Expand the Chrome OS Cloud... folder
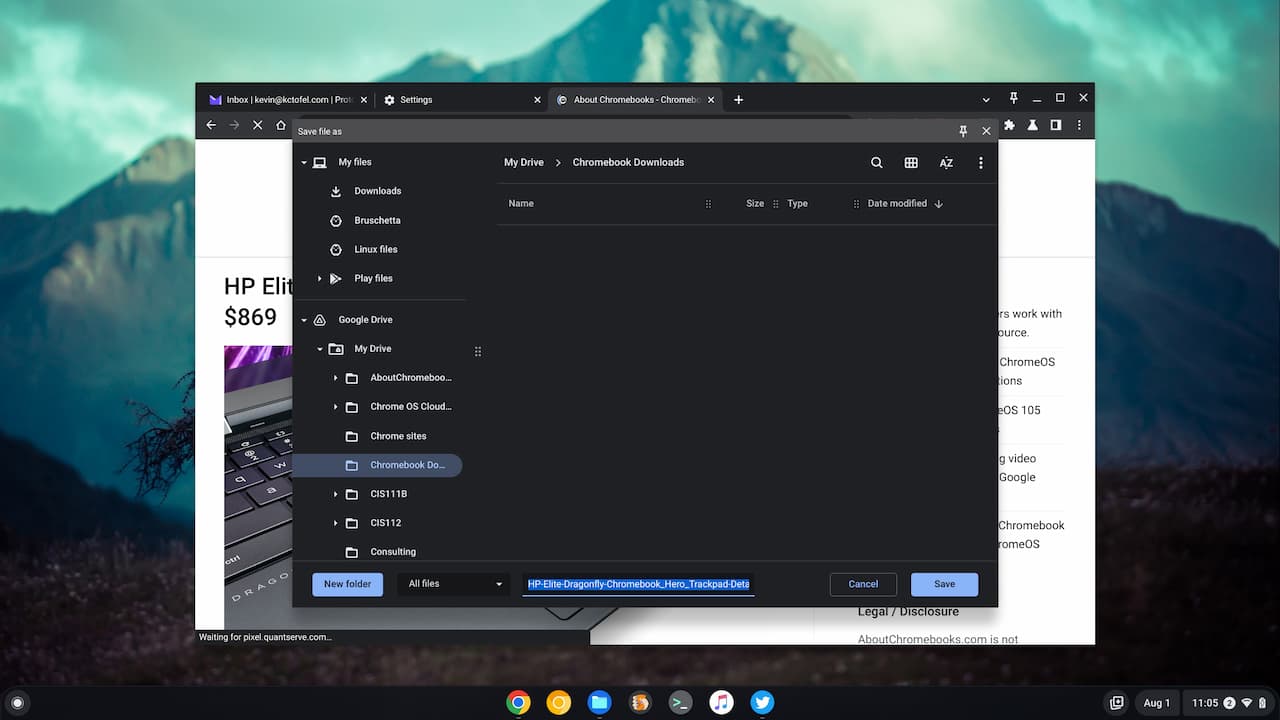 [335, 407]
